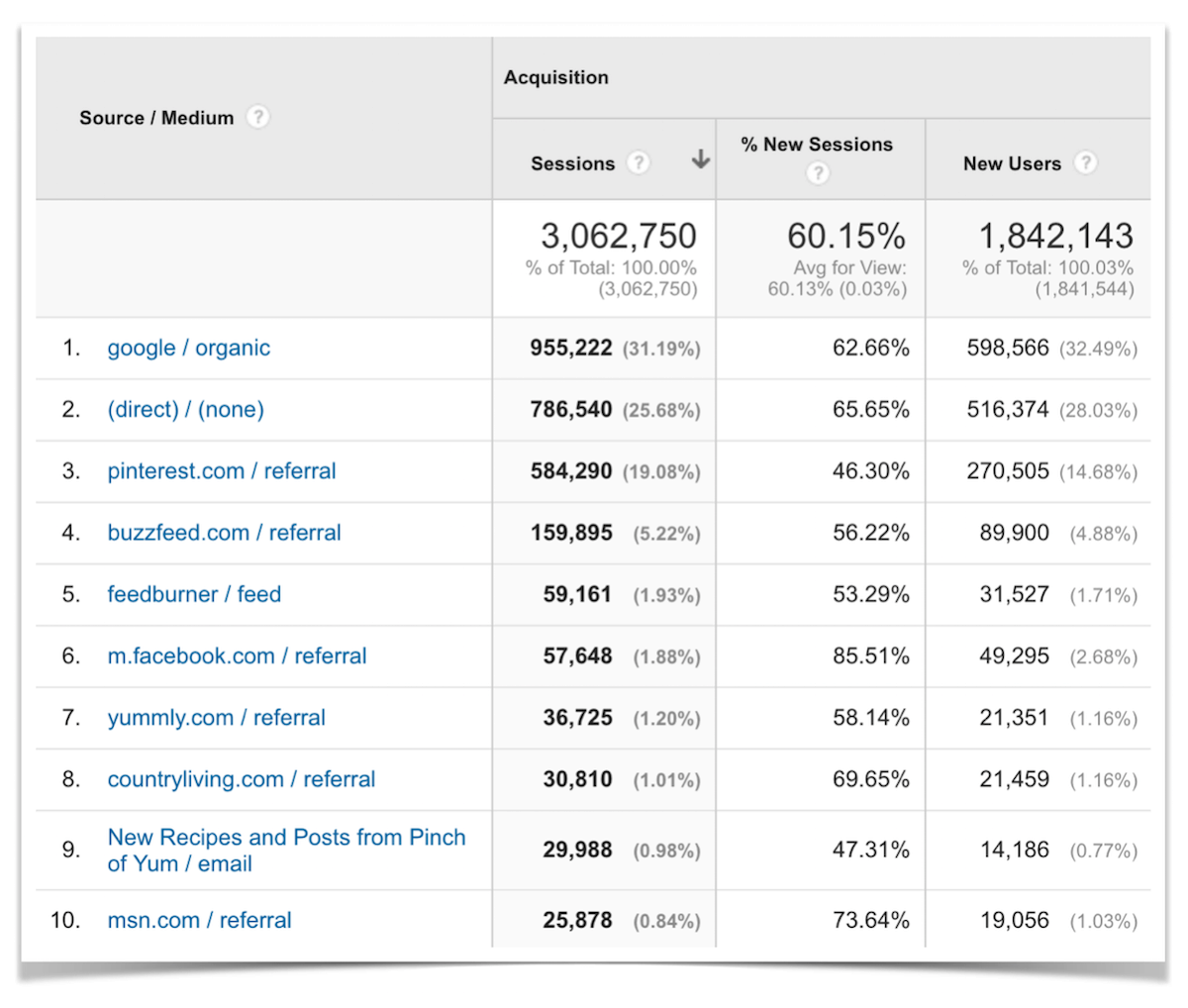1188x1008 pixels.
Task: Click the descending sort arrow on Sessions
Action: click(x=700, y=159)
